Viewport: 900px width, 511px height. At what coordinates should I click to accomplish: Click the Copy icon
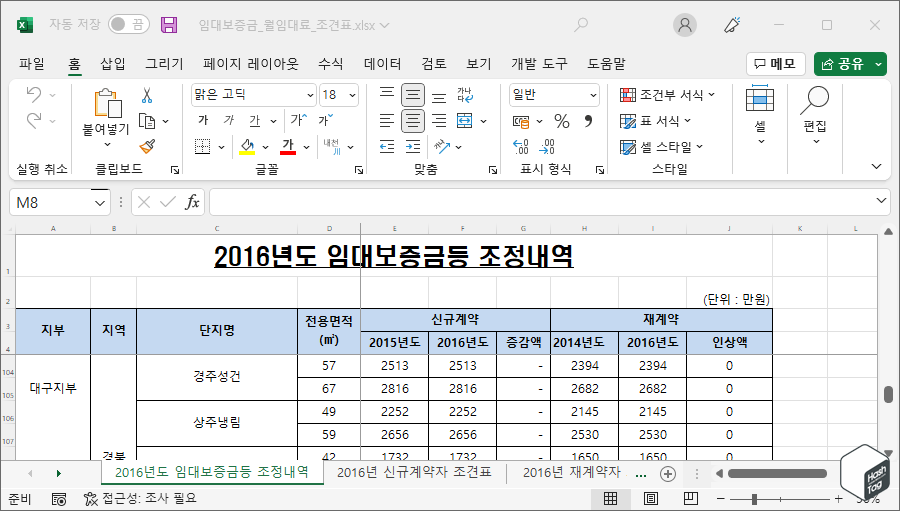[148, 121]
